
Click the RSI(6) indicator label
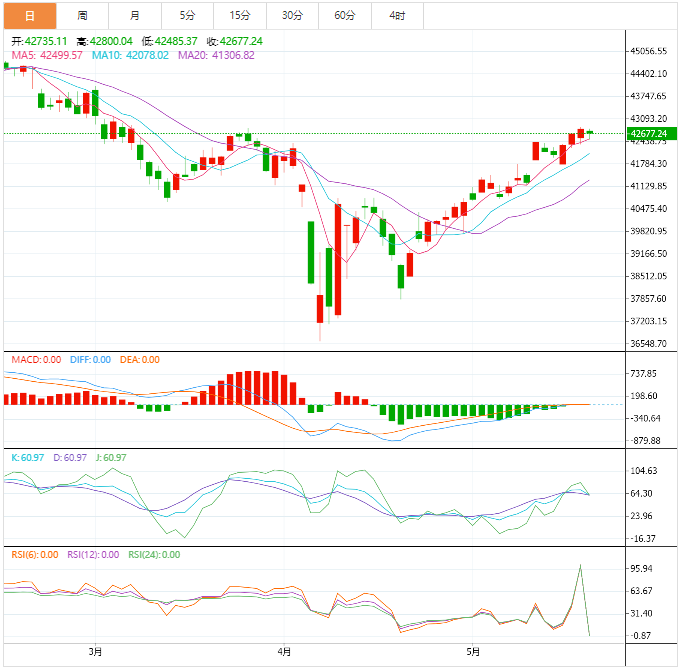(x=32, y=555)
